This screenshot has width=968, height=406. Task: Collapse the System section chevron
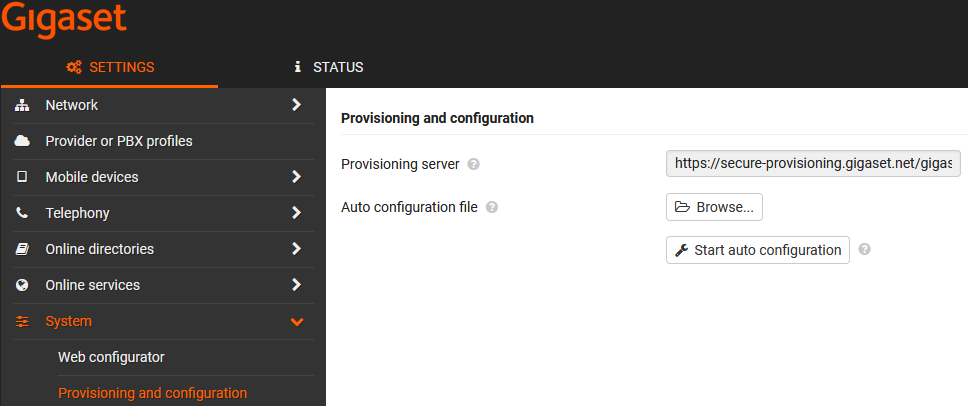(x=296, y=321)
